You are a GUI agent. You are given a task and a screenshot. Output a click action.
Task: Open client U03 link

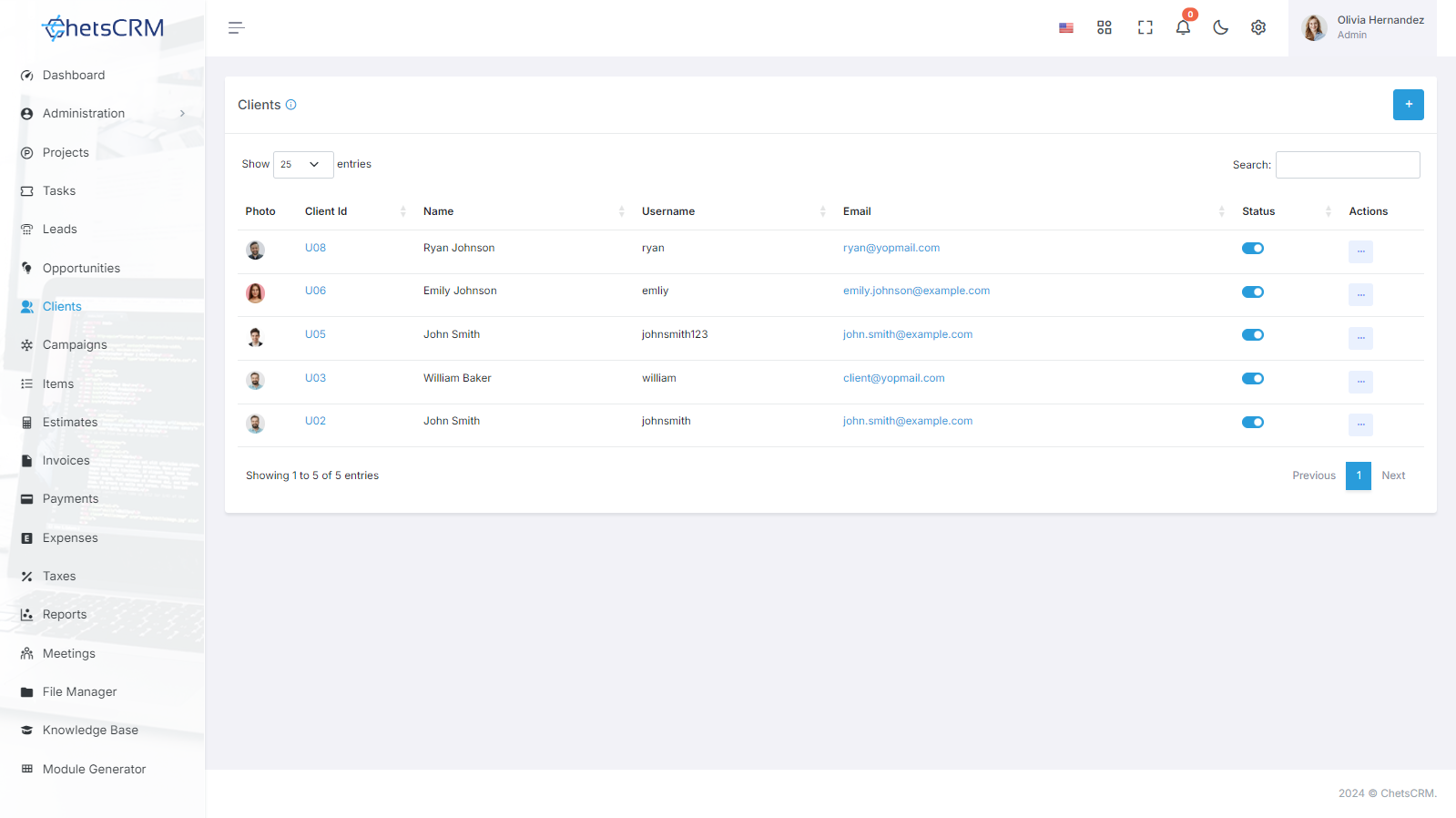315,378
